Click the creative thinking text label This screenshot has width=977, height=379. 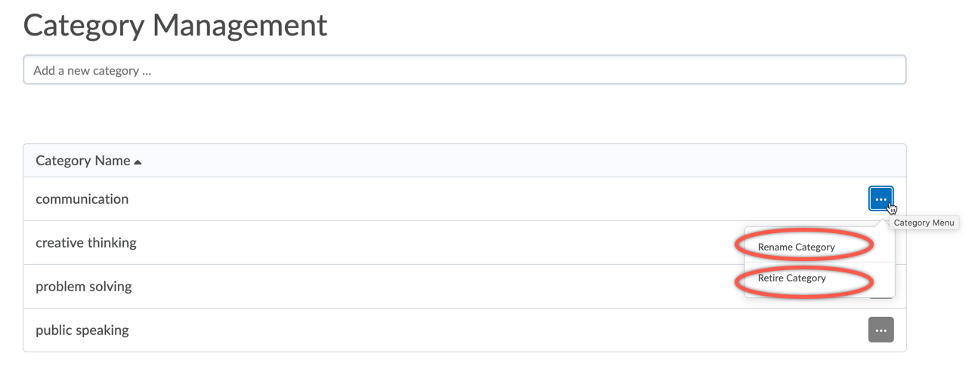pyautogui.click(x=86, y=242)
